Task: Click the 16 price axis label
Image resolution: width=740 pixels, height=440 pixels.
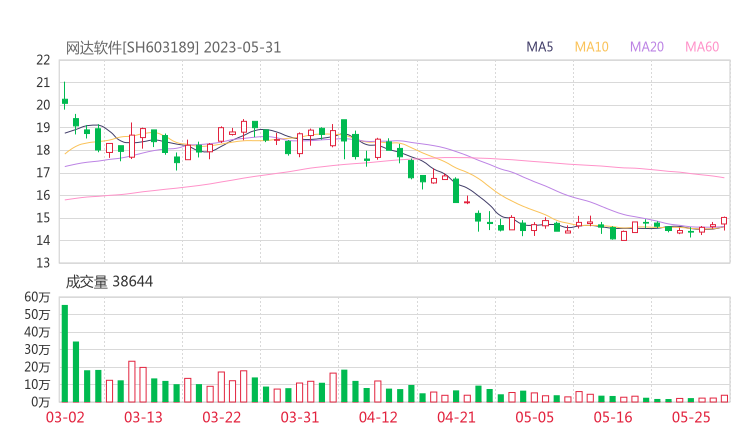Action: click(43, 195)
